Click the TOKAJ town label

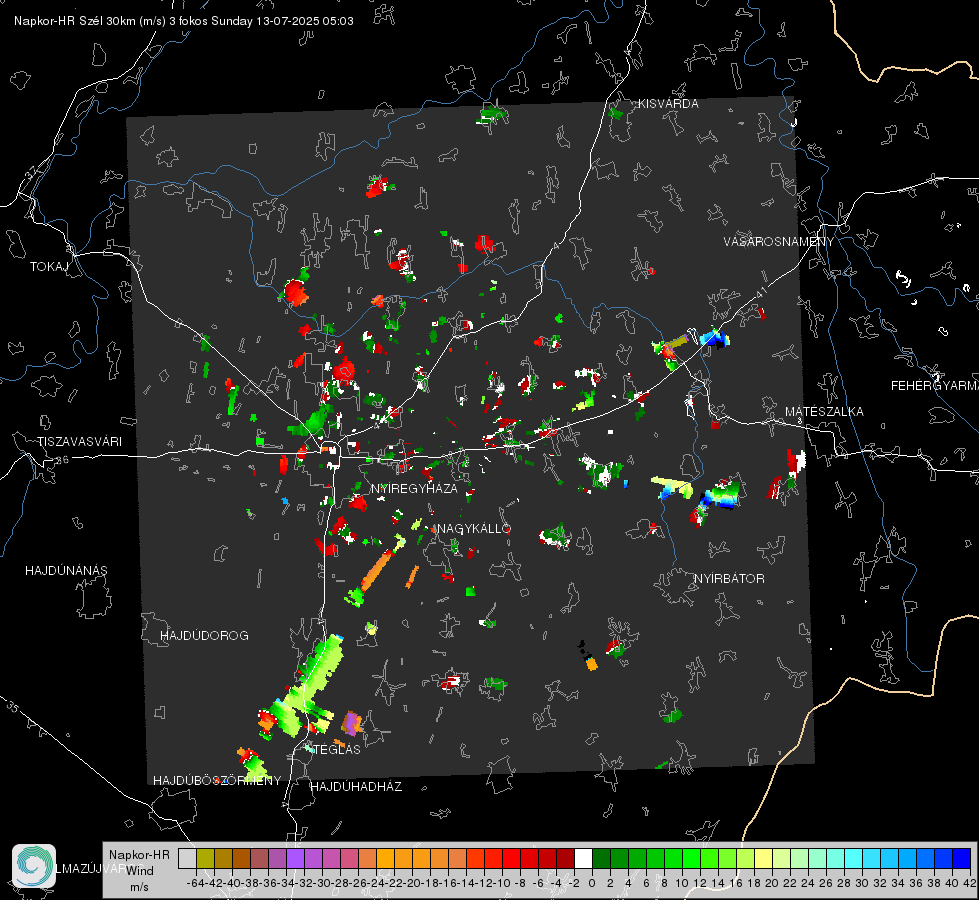tap(49, 267)
